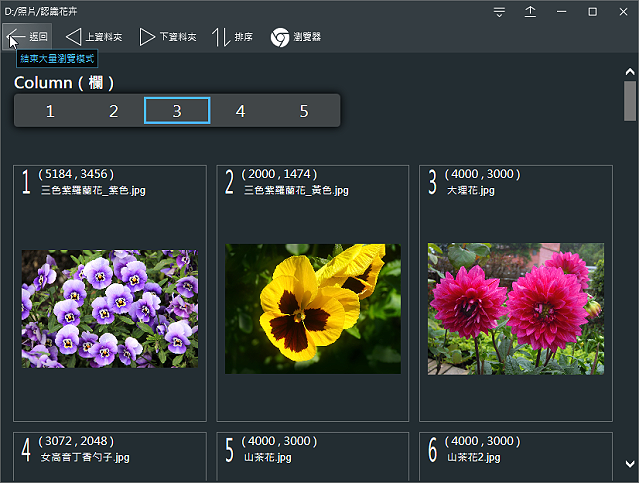Open in 瀏覽器 Chrome browser icon
This screenshot has width=639, height=483.
[296, 37]
